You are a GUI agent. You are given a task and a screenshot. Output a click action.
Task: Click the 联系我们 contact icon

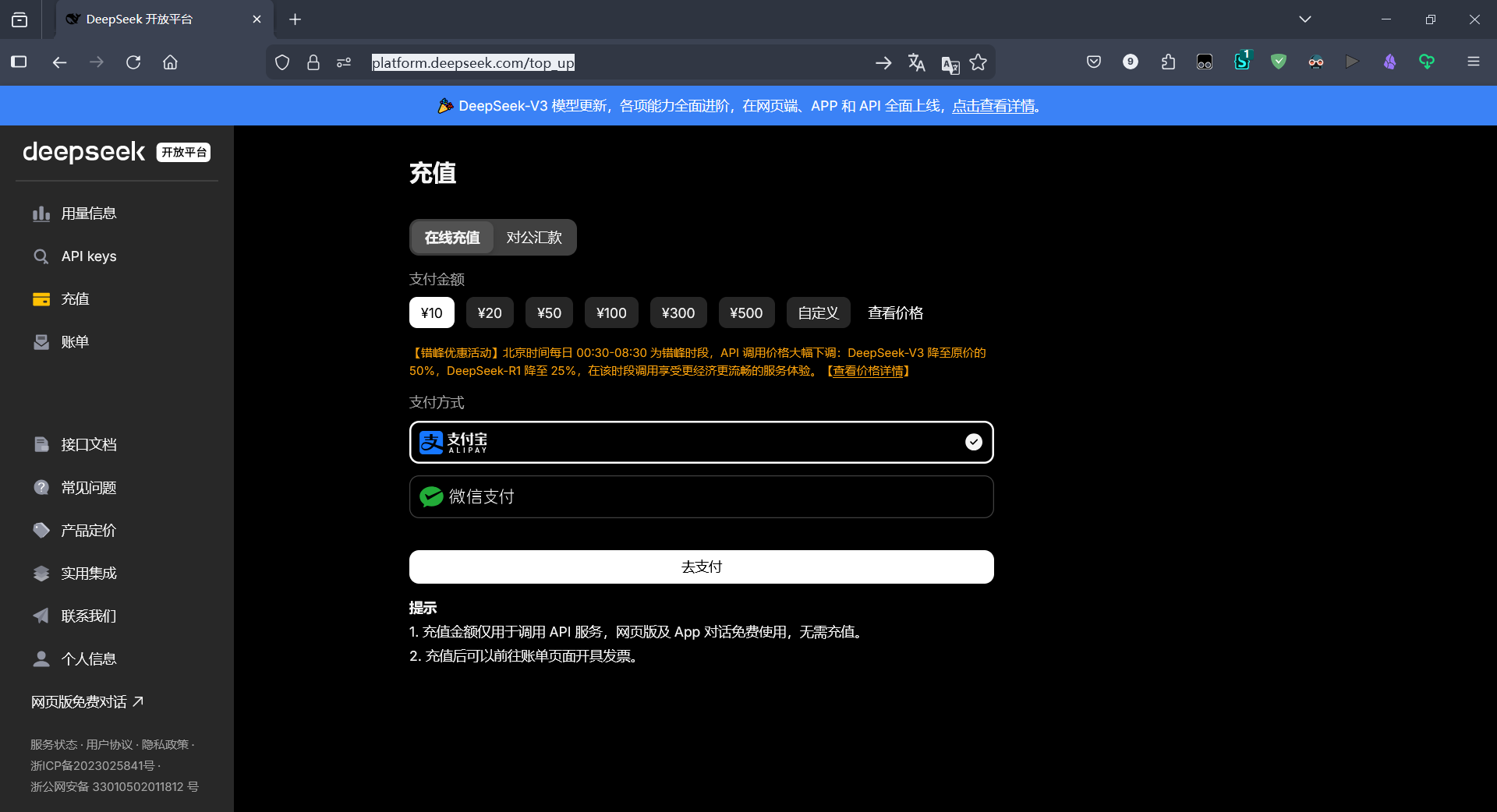[x=41, y=616]
